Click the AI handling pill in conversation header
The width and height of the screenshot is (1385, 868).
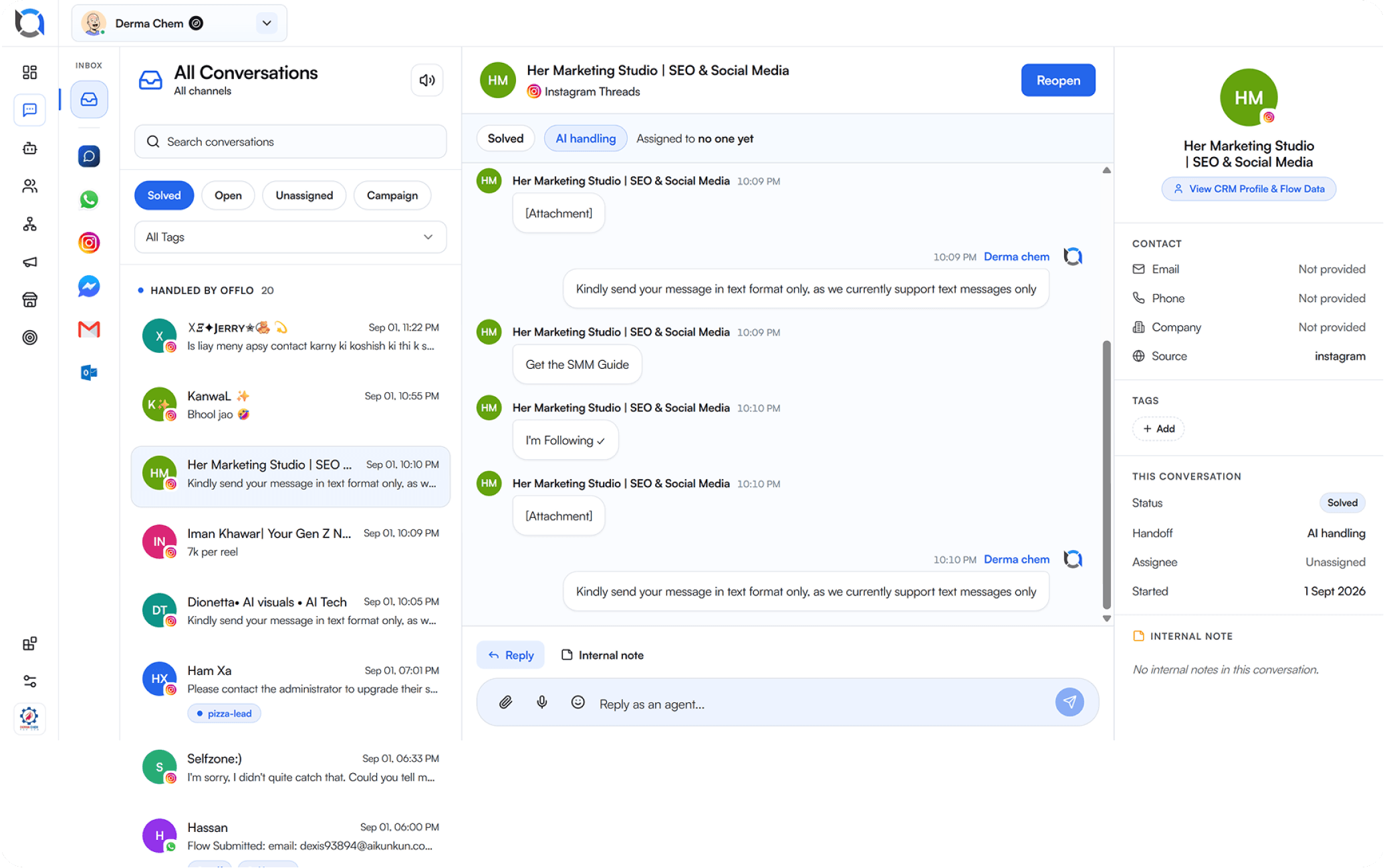coord(586,138)
